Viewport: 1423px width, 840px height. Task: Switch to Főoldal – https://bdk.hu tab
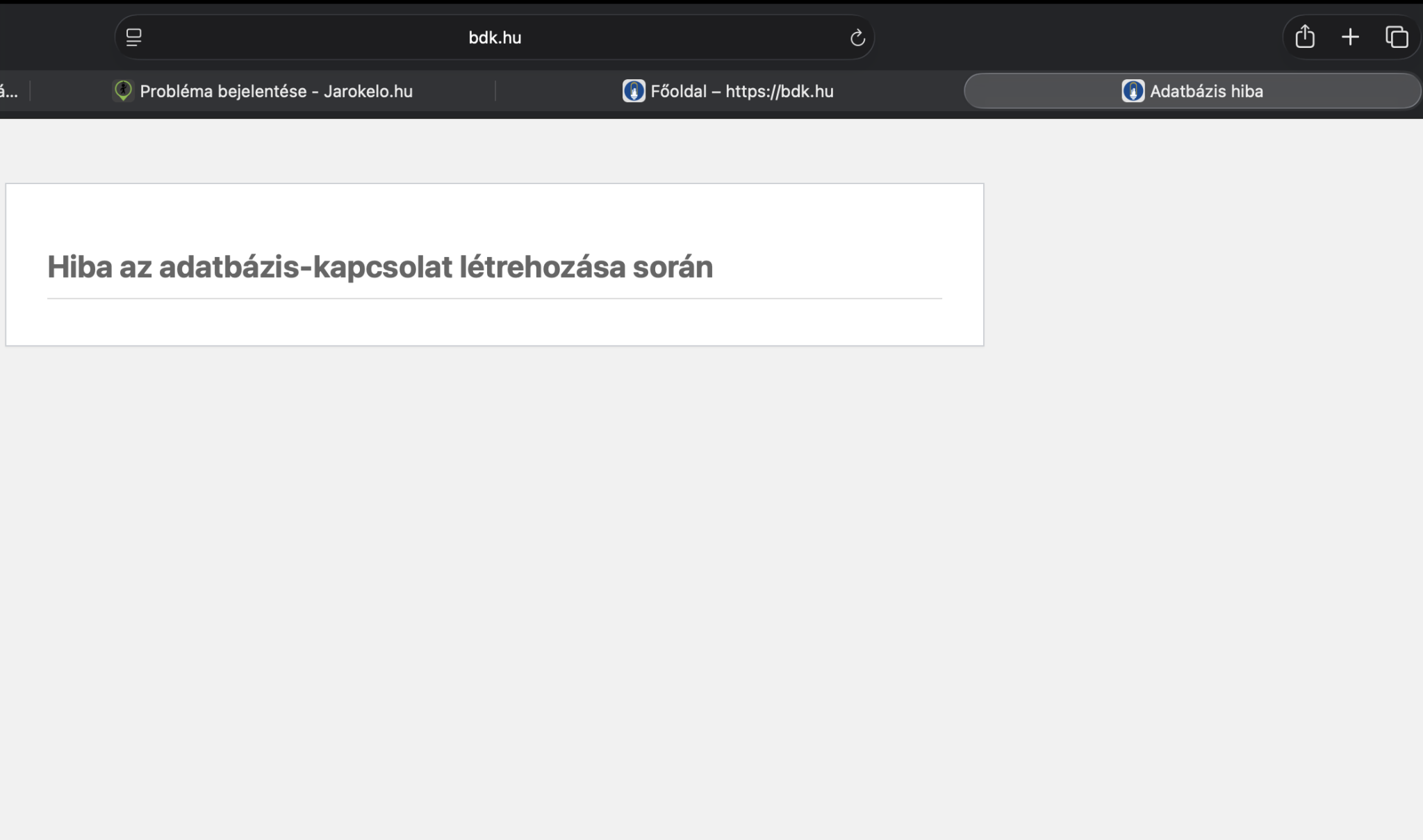741,91
